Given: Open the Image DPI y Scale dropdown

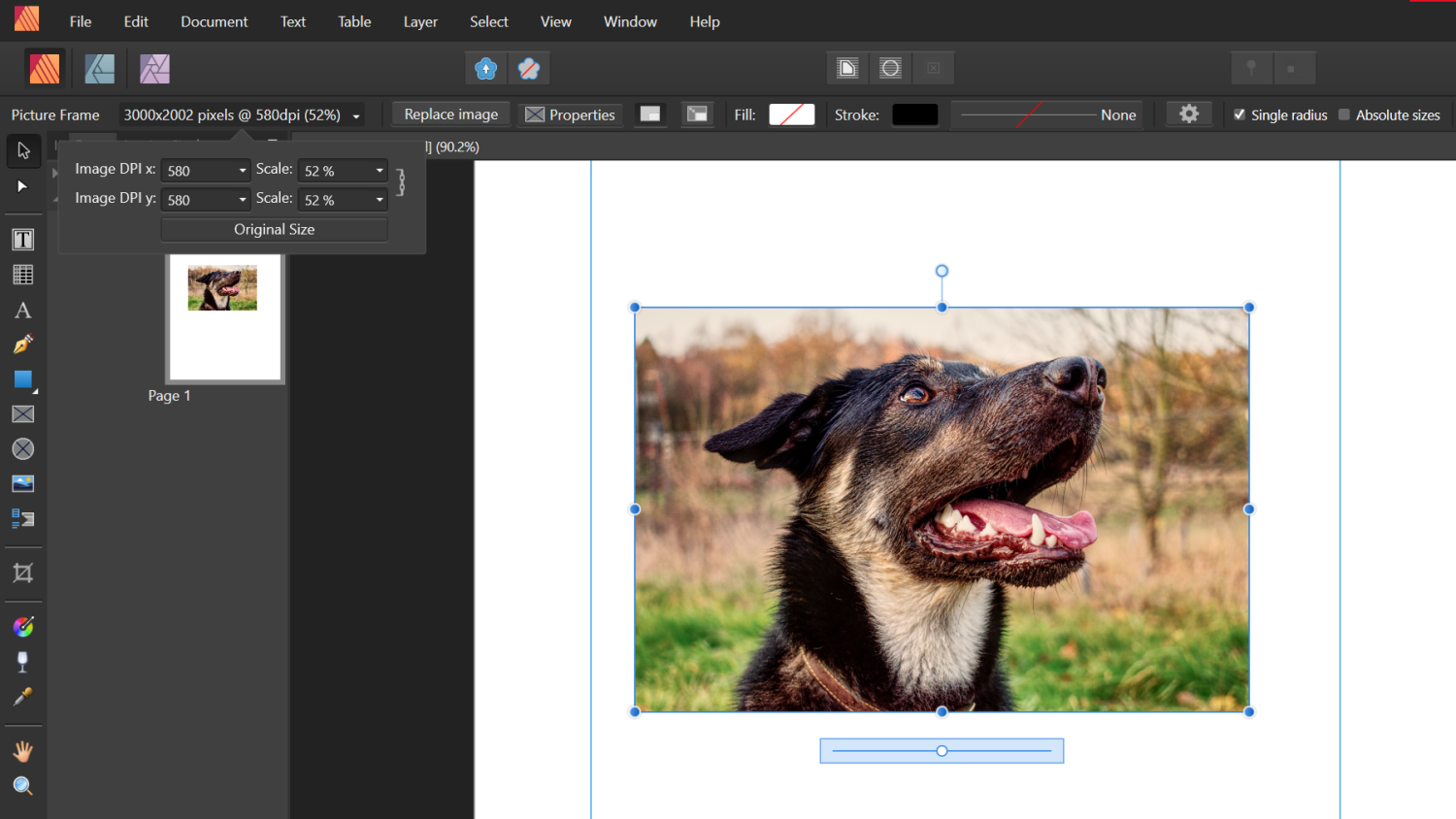Looking at the screenshot, I should click(x=380, y=200).
